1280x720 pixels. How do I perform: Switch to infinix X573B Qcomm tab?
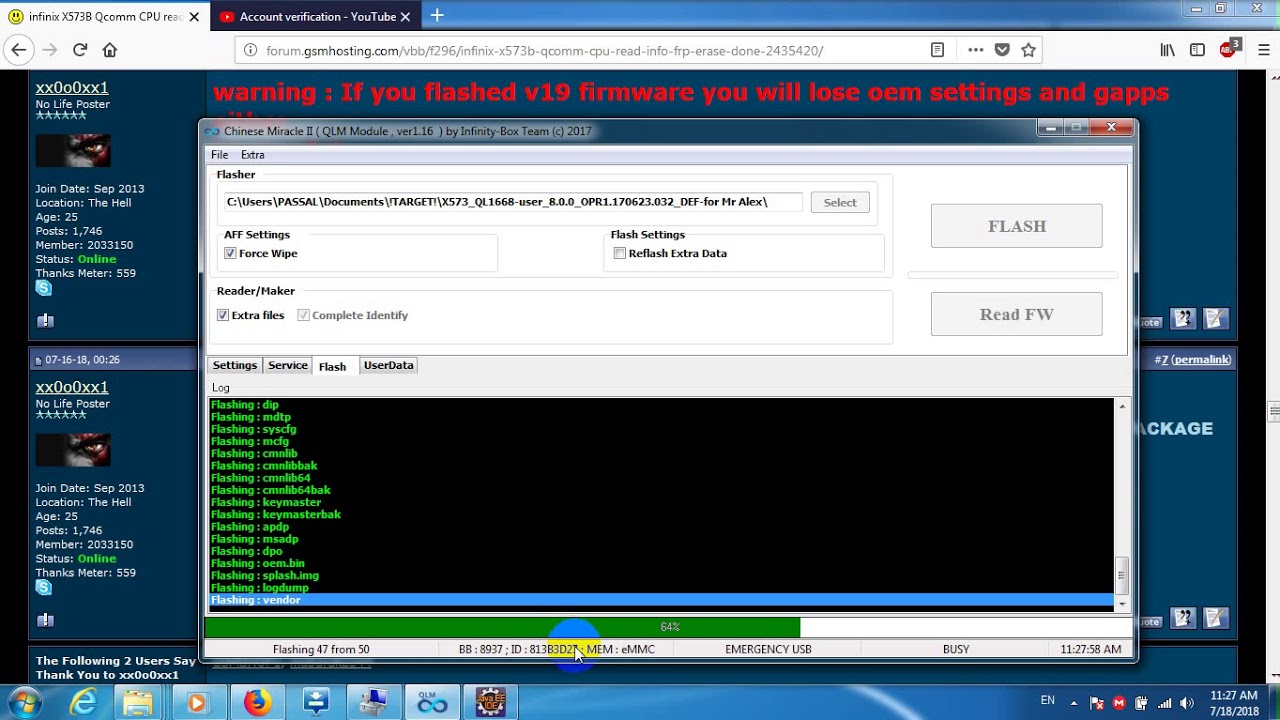click(x=104, y=17)
